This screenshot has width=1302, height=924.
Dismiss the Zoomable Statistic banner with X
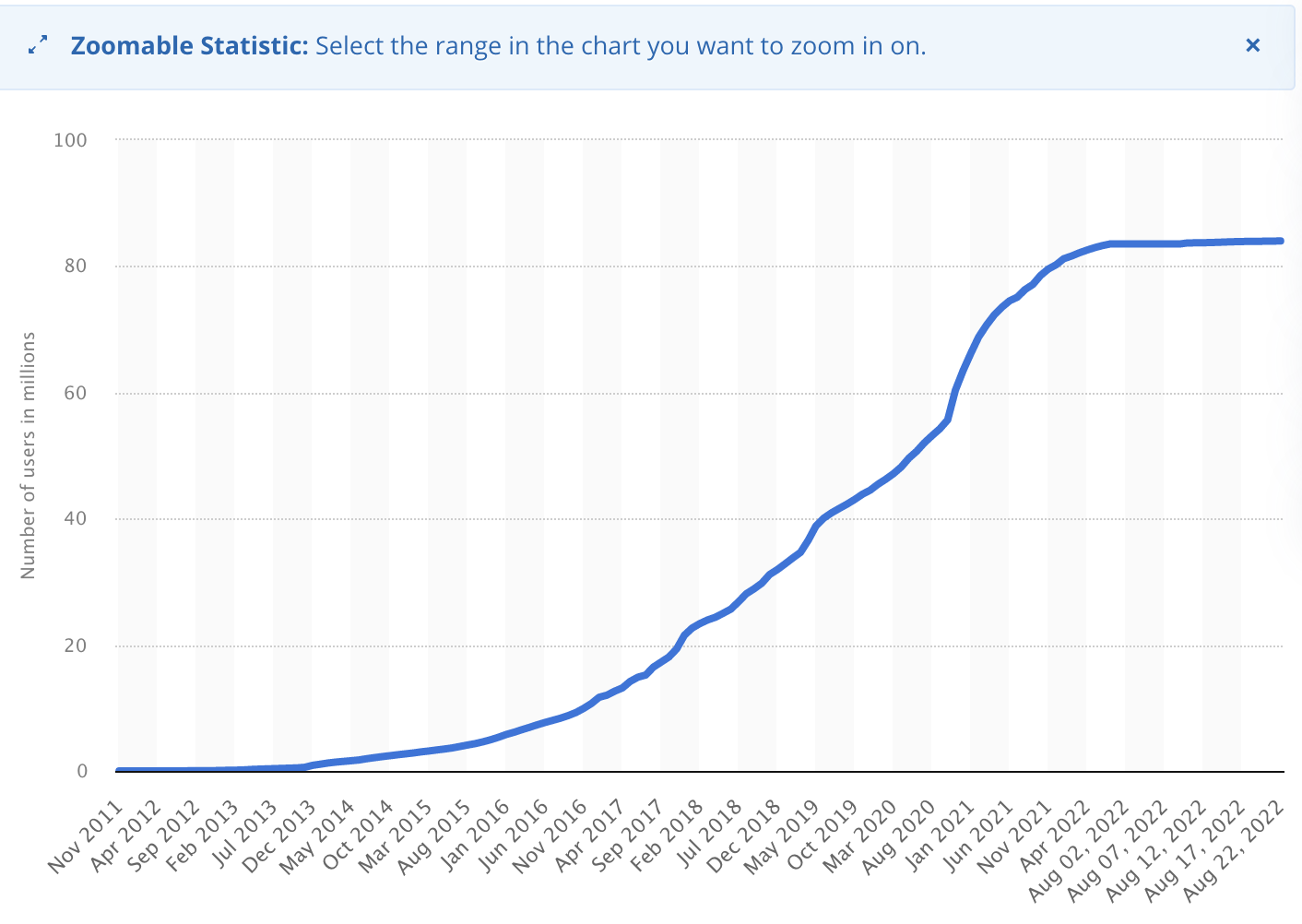[1252, 45]
